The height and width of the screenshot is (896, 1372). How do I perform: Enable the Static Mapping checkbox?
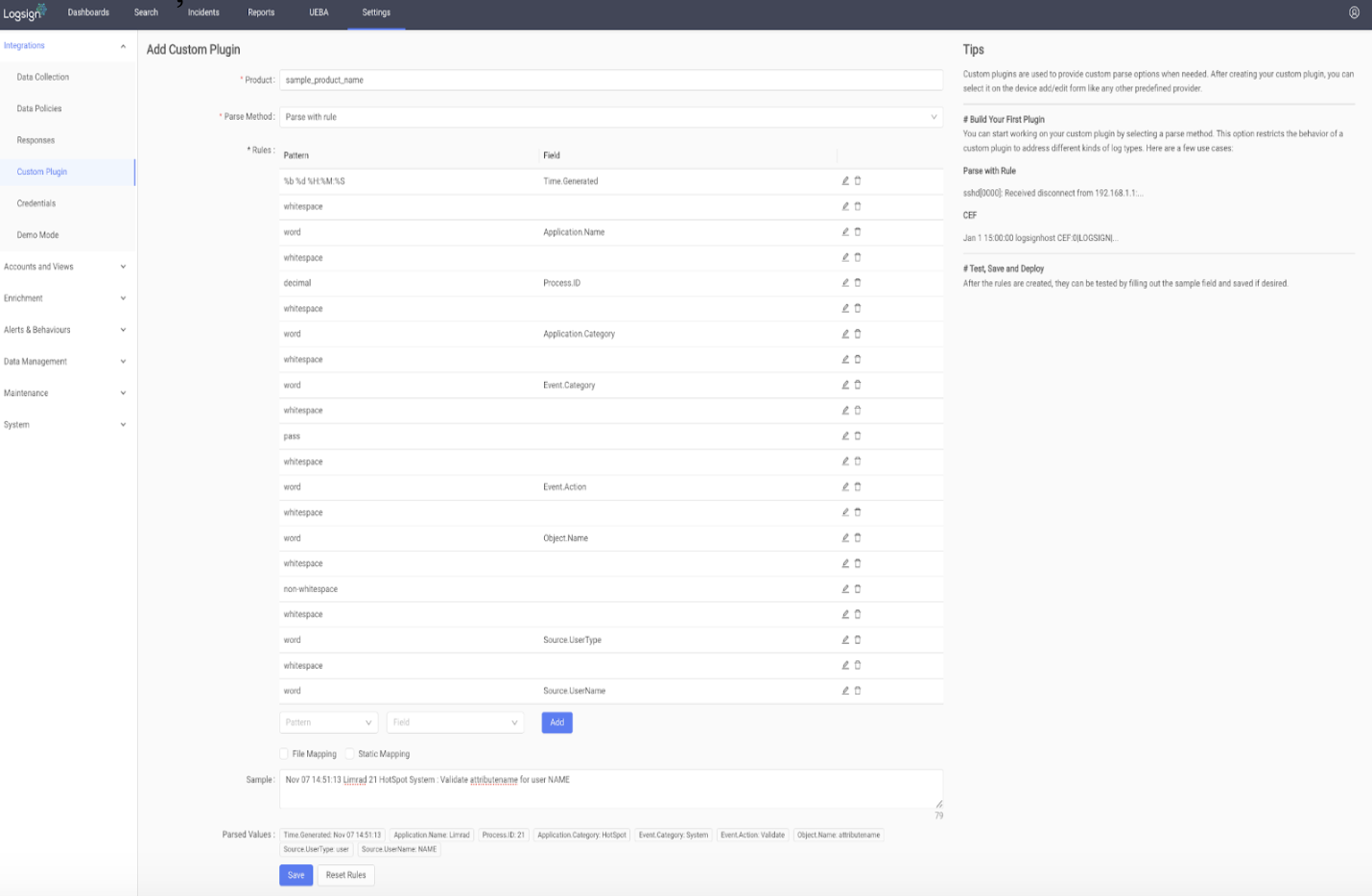[x=350, y=754]
